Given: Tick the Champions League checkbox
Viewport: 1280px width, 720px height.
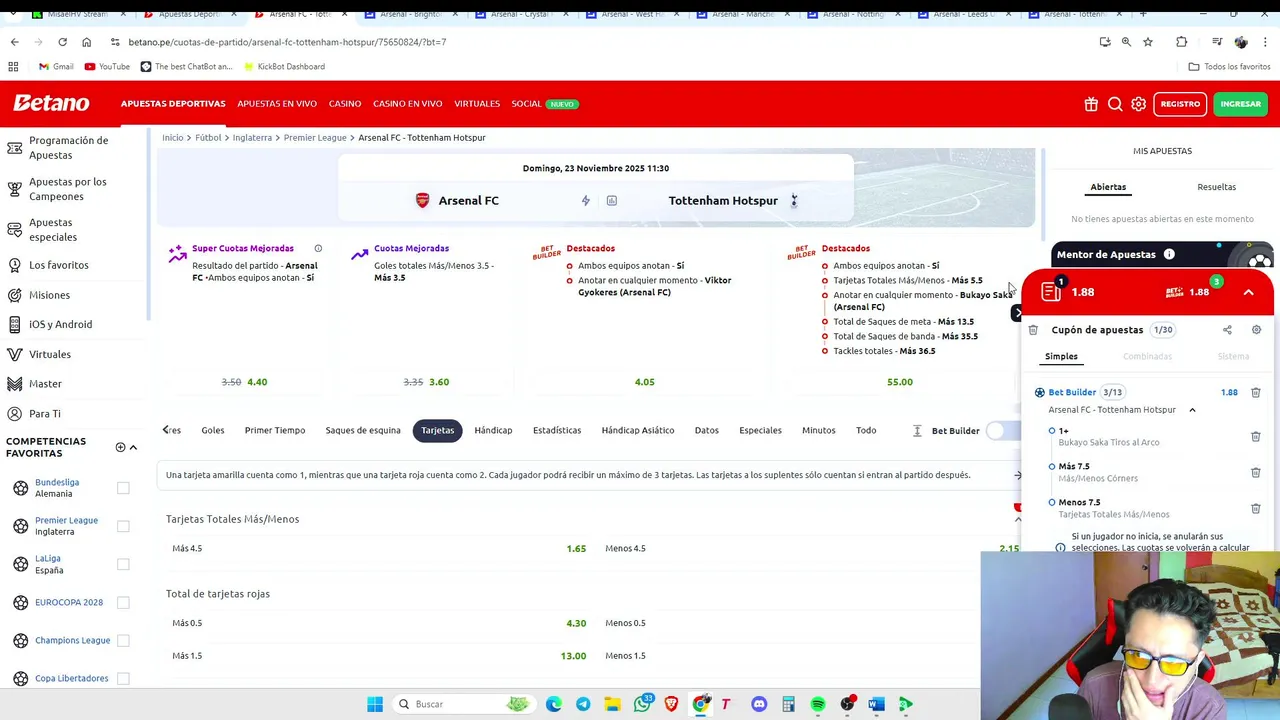Looking at the screenshot, I should click(x=123, y=640).
